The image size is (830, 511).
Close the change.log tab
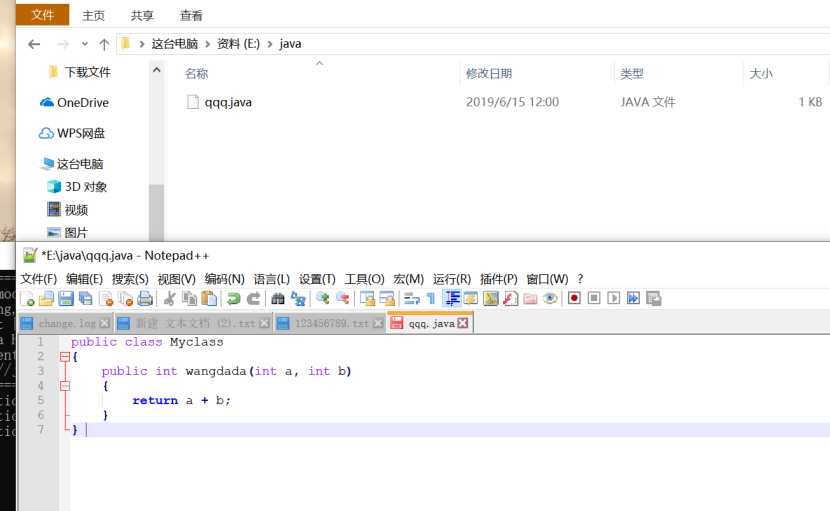pos(105,323)
